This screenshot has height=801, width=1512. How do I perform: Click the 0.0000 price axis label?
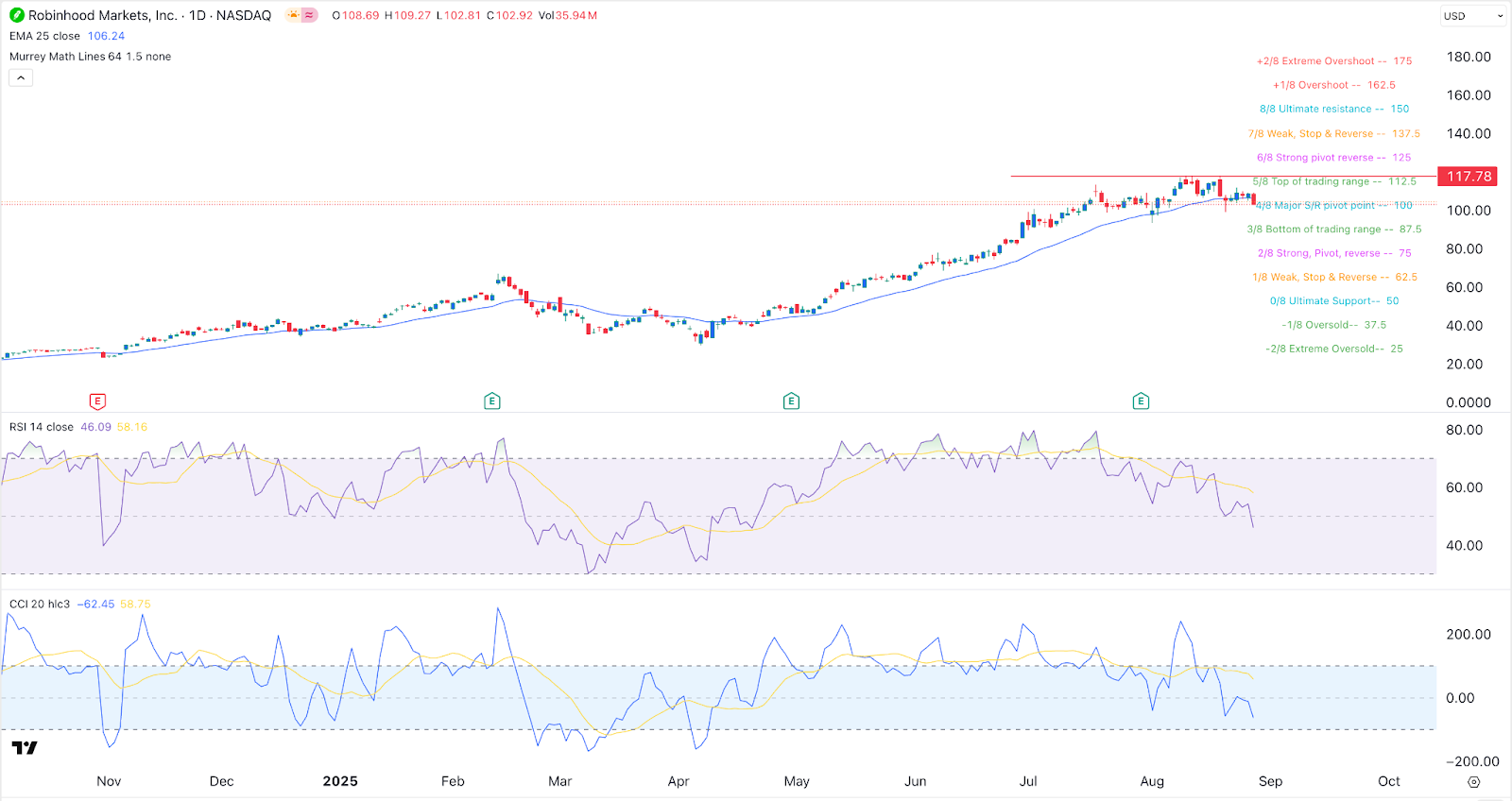click(x=1469, y=402)
